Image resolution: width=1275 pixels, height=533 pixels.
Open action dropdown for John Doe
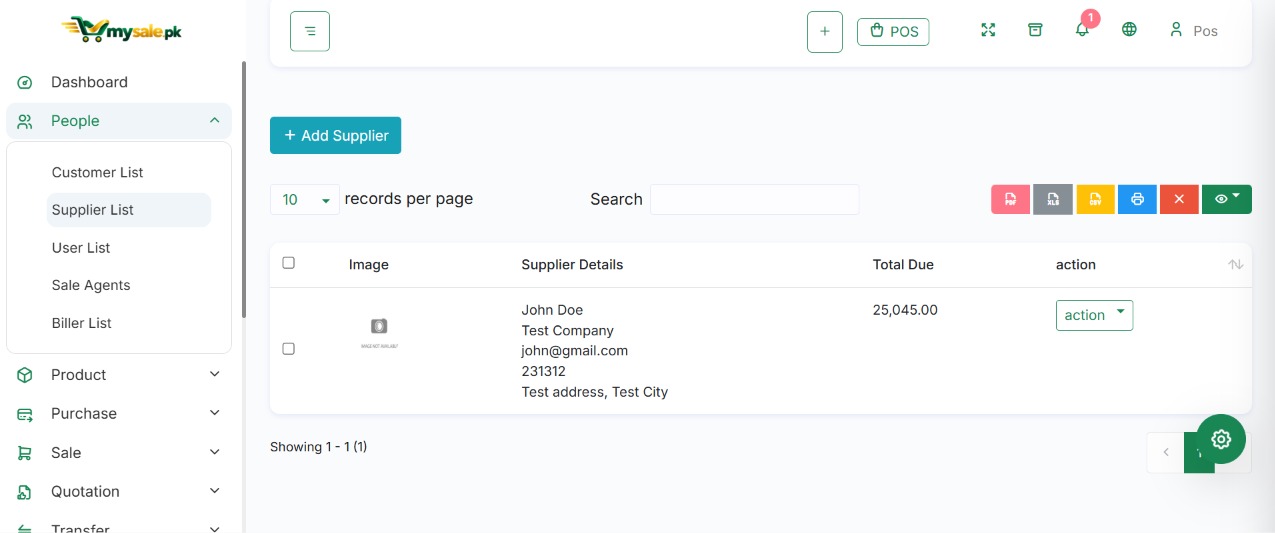[x=1094, y=315]
